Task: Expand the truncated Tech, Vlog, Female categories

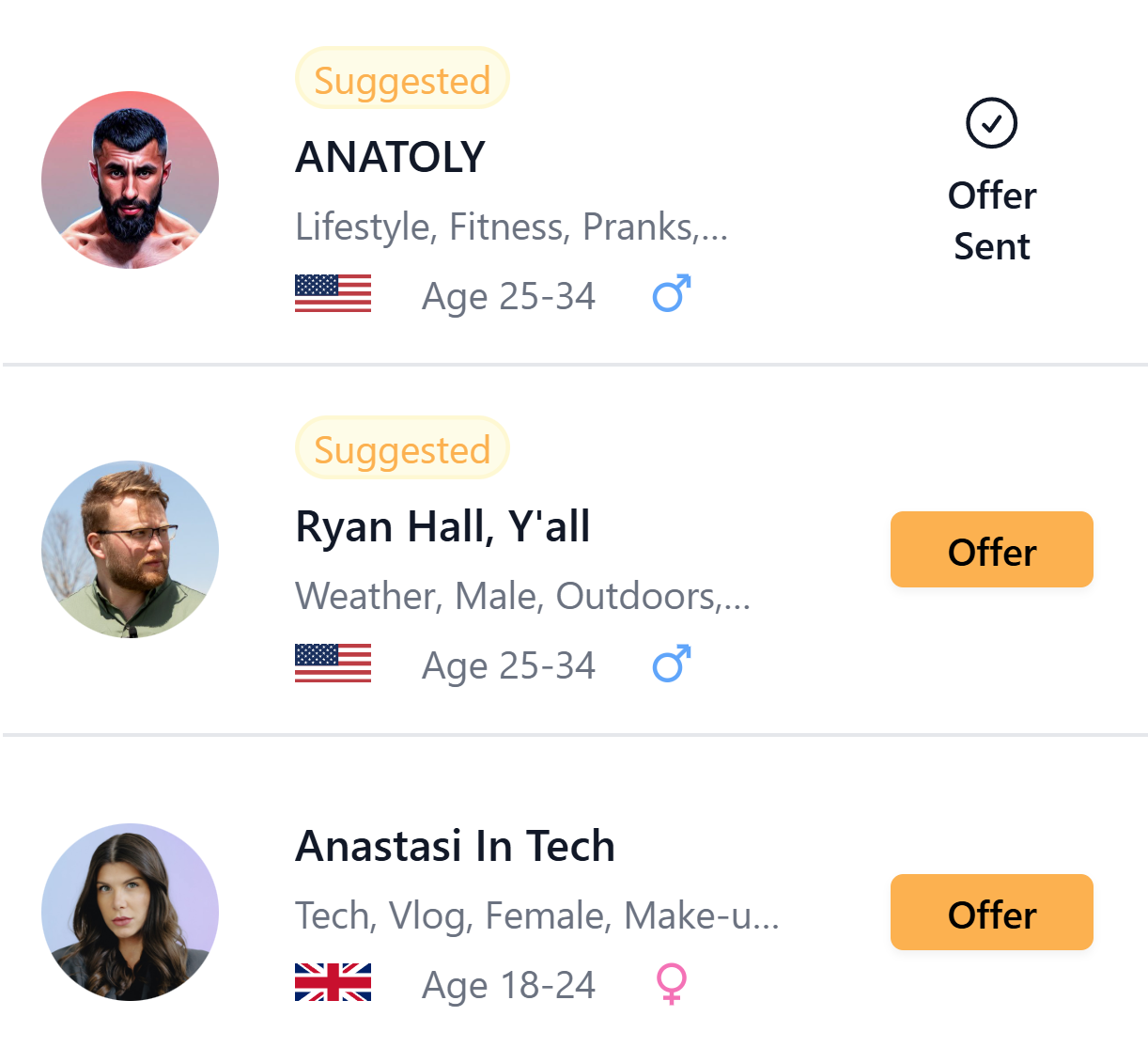Action: click(536, 915)
